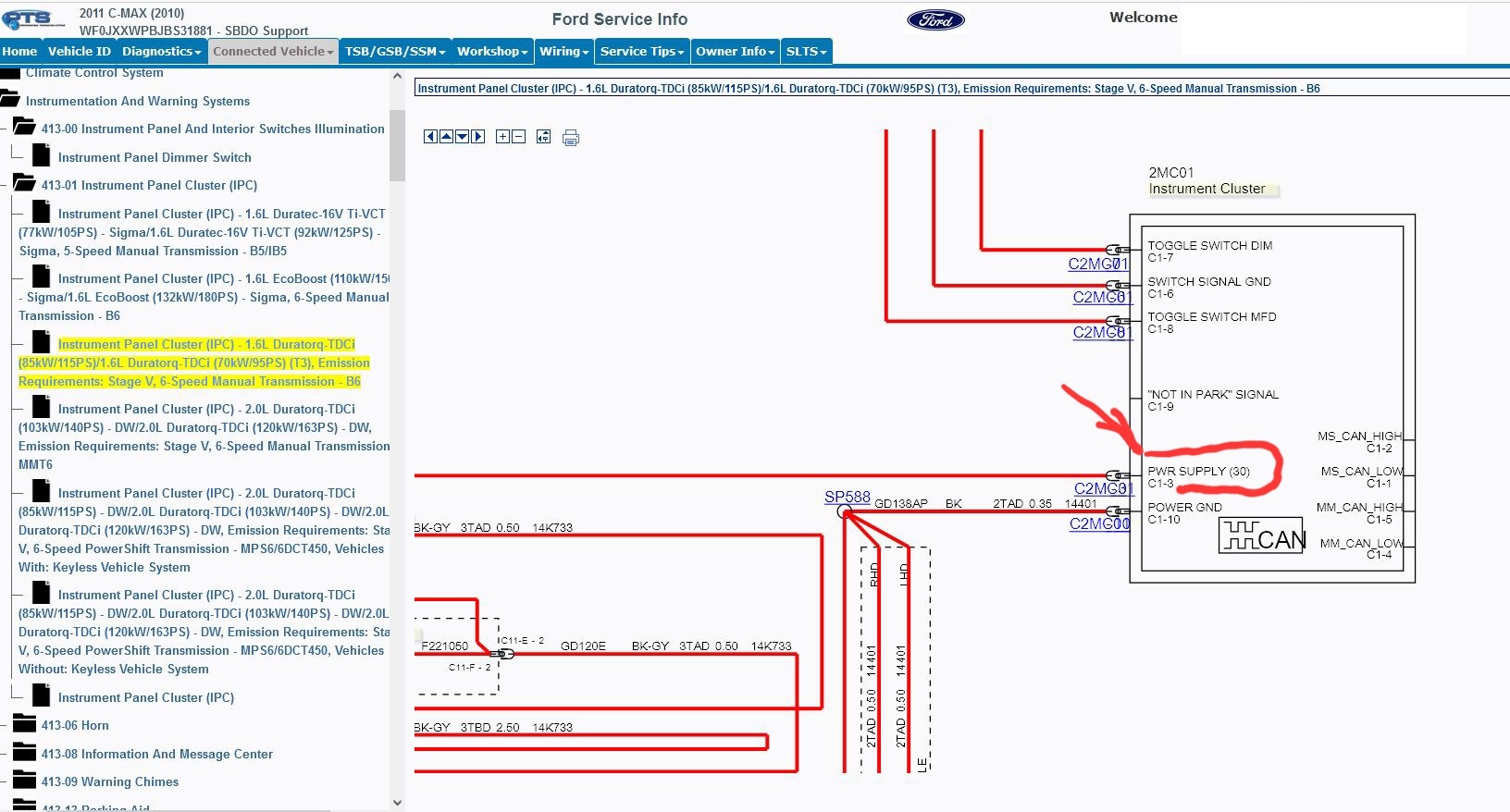
Task: Zoom in on the wiring diagram
Action: [x=502, y=137]
